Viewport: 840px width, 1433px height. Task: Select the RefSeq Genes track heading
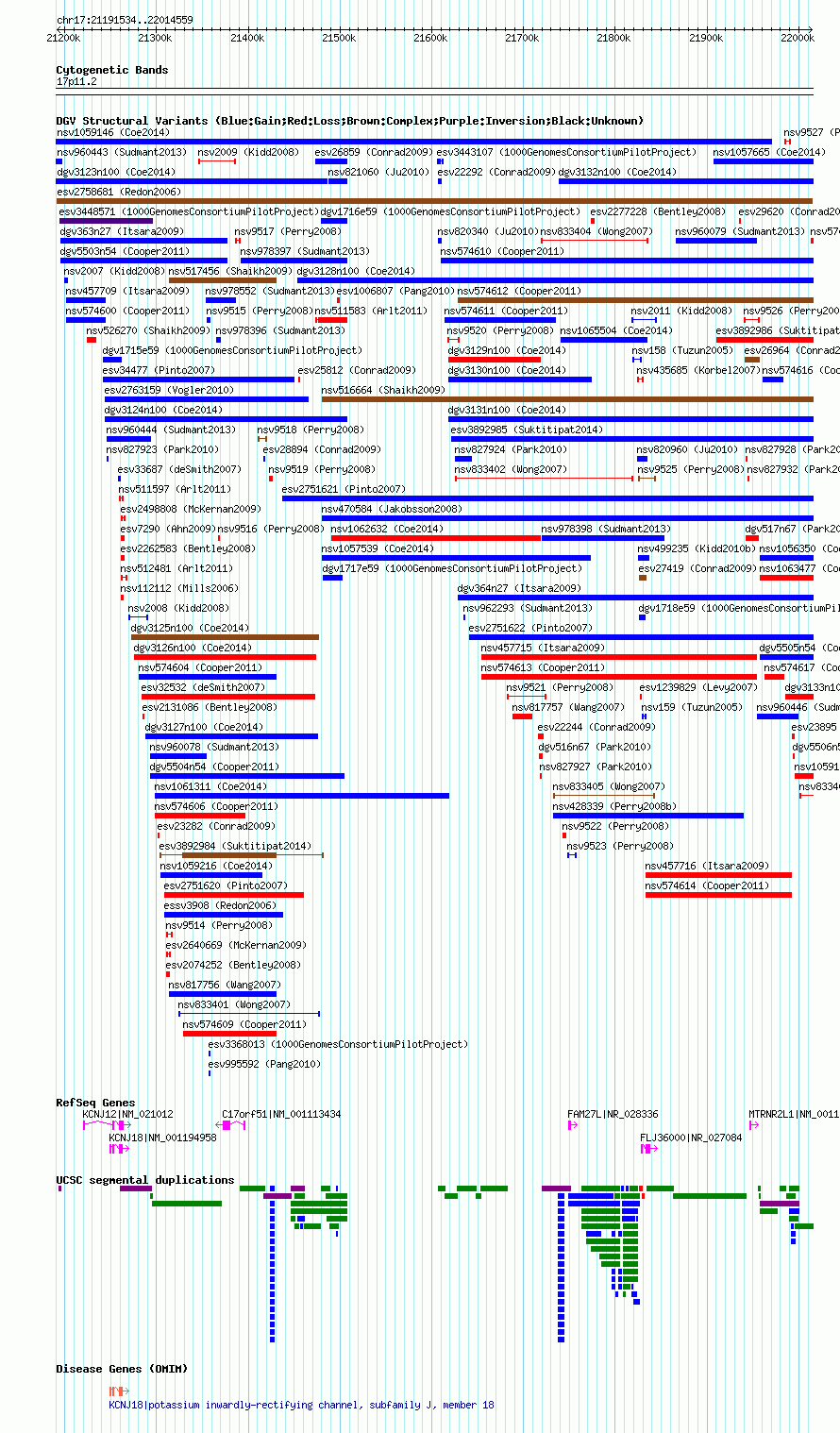click(95, 1103)
